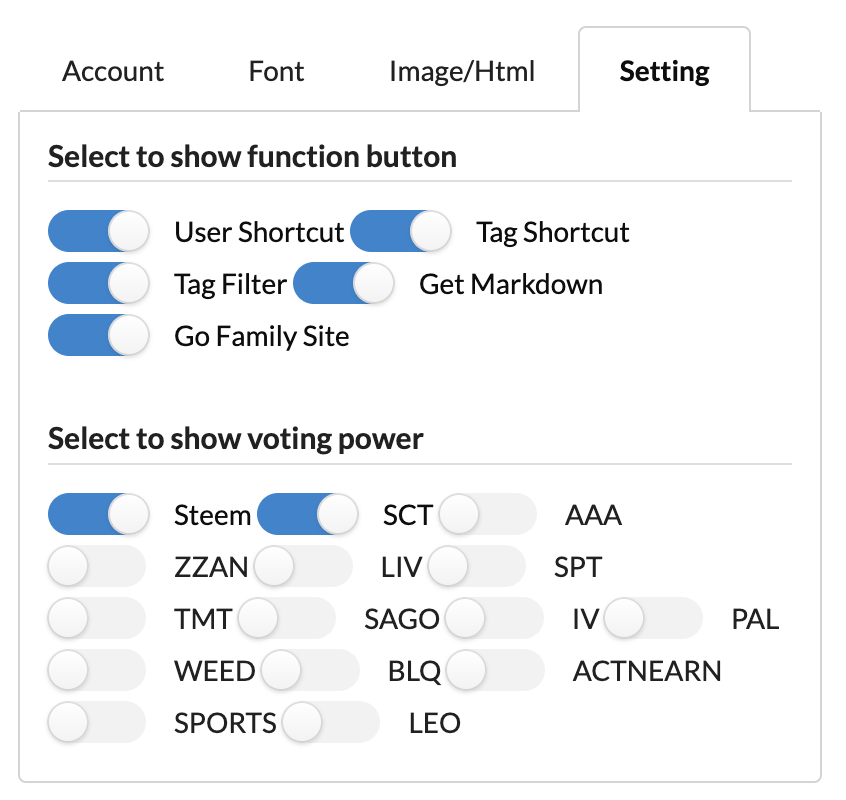The height and width of the screenshot is (800, 846).
Task: Turn off the Tag Shortcut toggle
Action: tap(400, 232)
